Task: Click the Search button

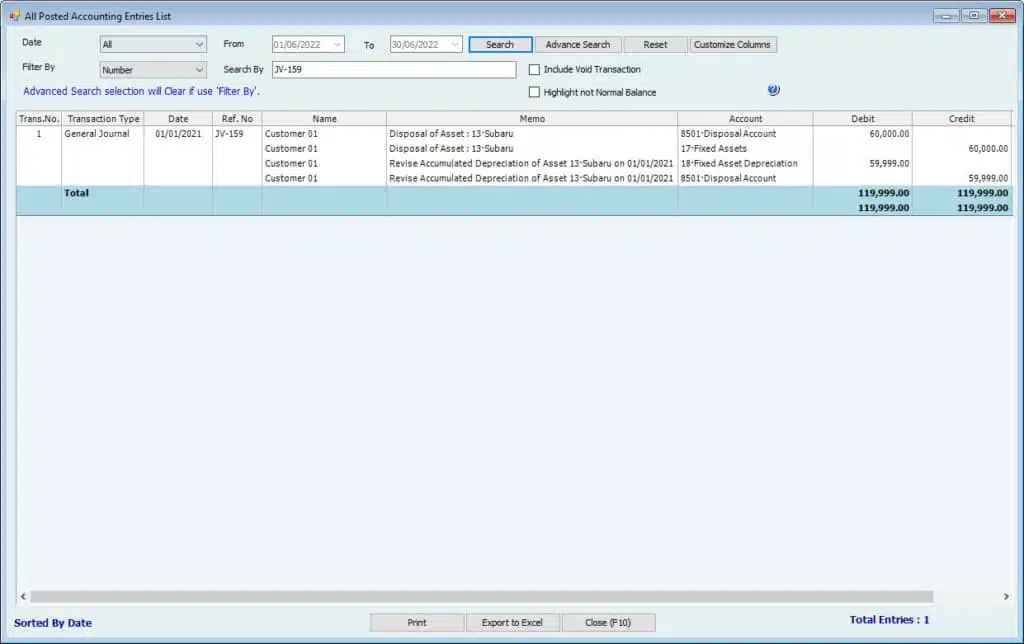Action: point(500,45)
